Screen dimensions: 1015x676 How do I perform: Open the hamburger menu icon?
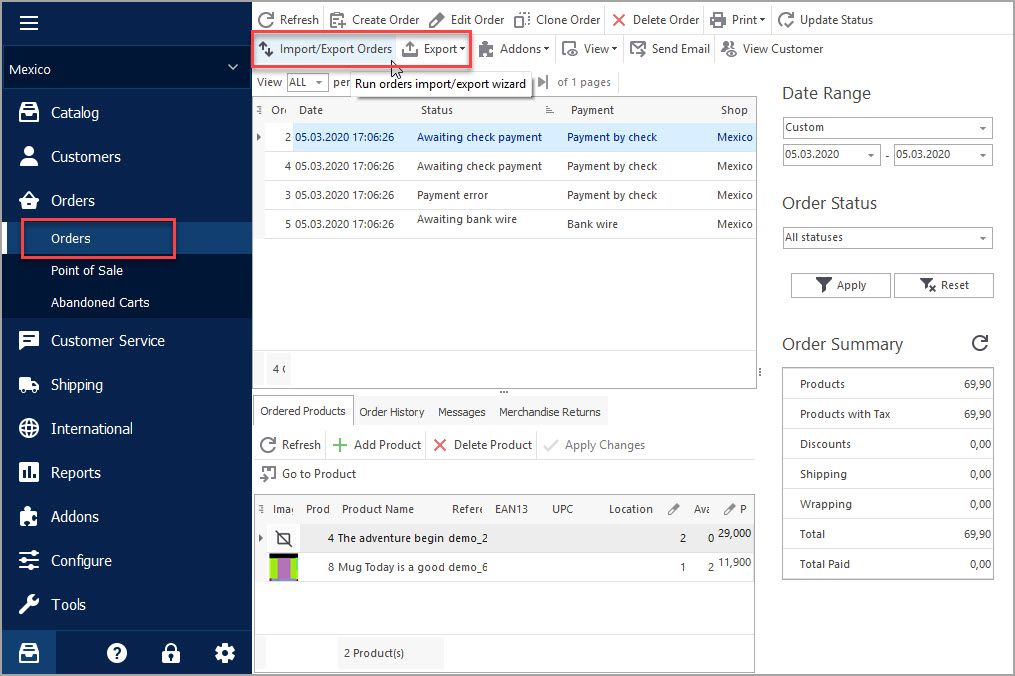(x=28, y=24)
